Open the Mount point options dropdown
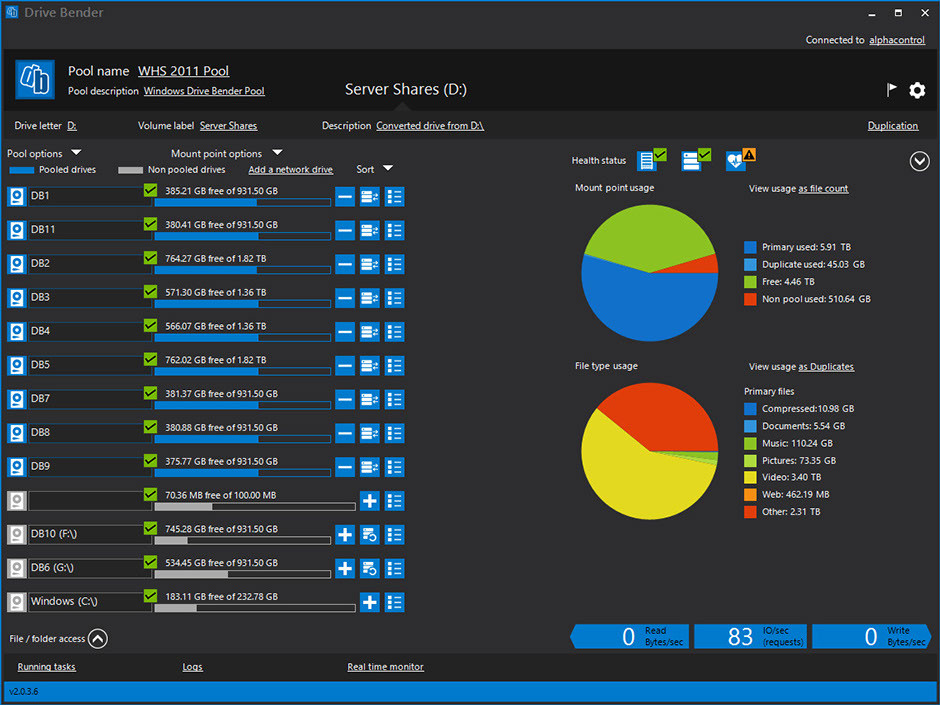The height and width of the screenshot is (705, 940). tap(226, 153)
